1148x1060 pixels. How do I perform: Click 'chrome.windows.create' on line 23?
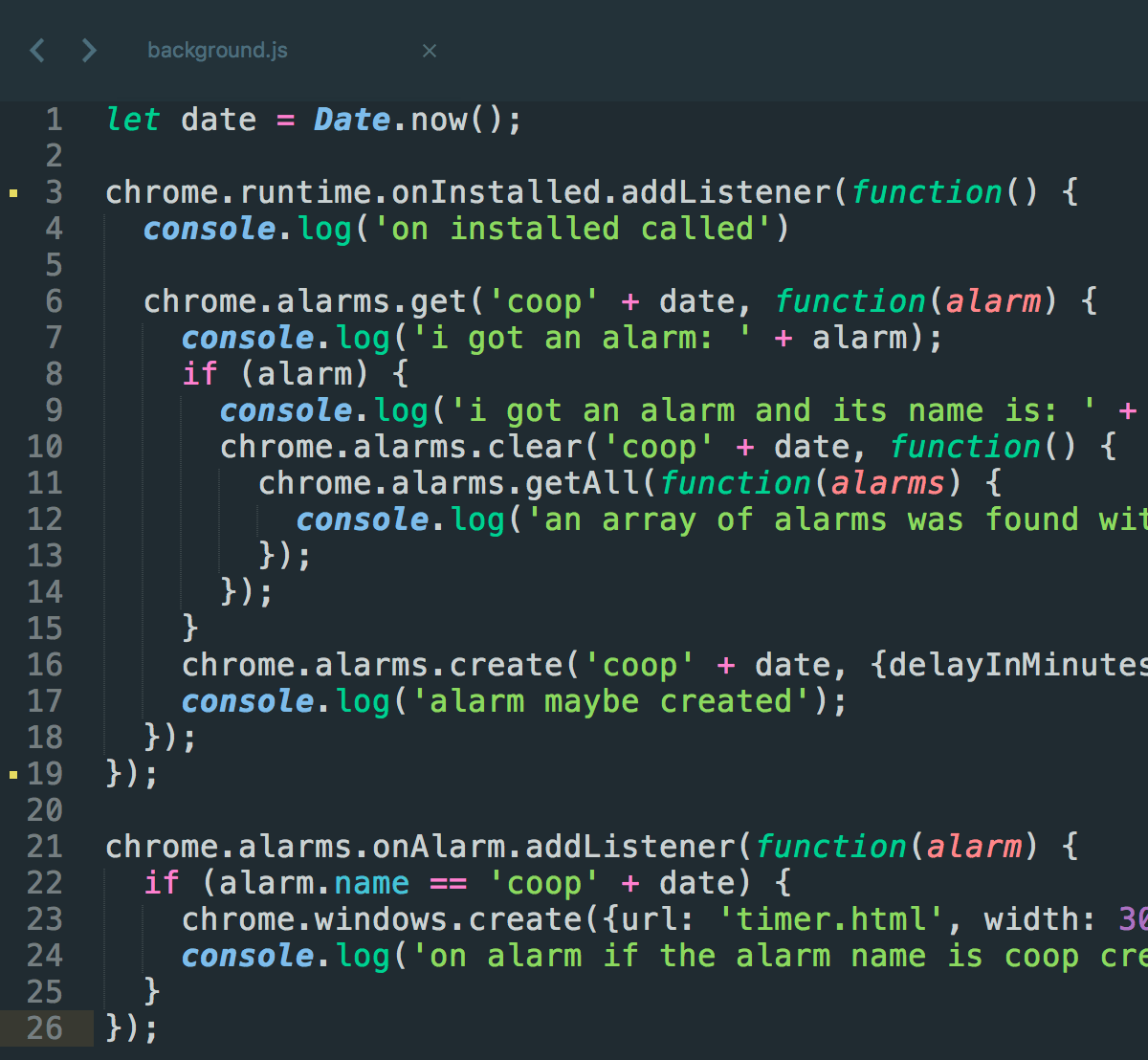click(x=382, y=919)
